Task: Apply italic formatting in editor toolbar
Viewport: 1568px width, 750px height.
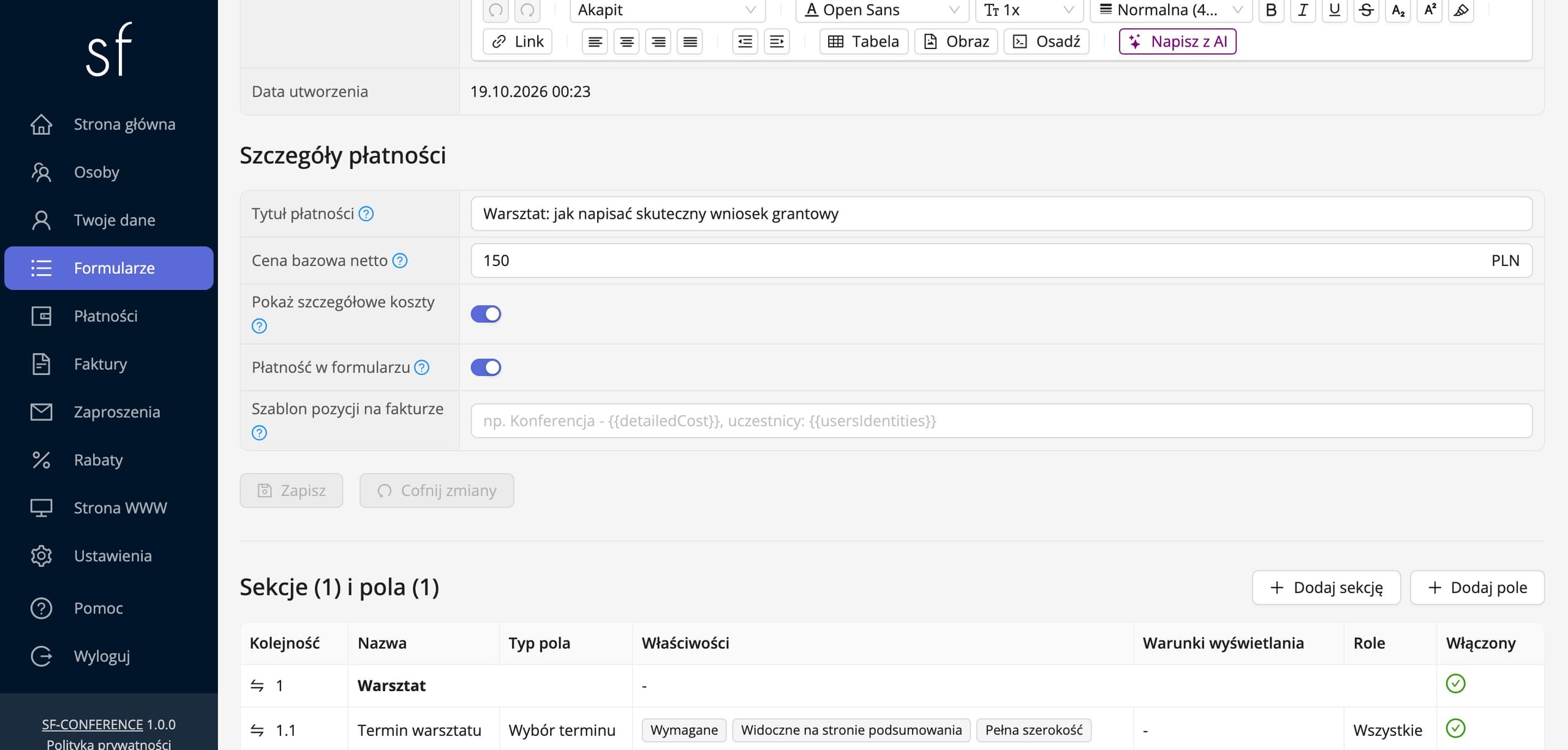Action: tap(1303, 10)
